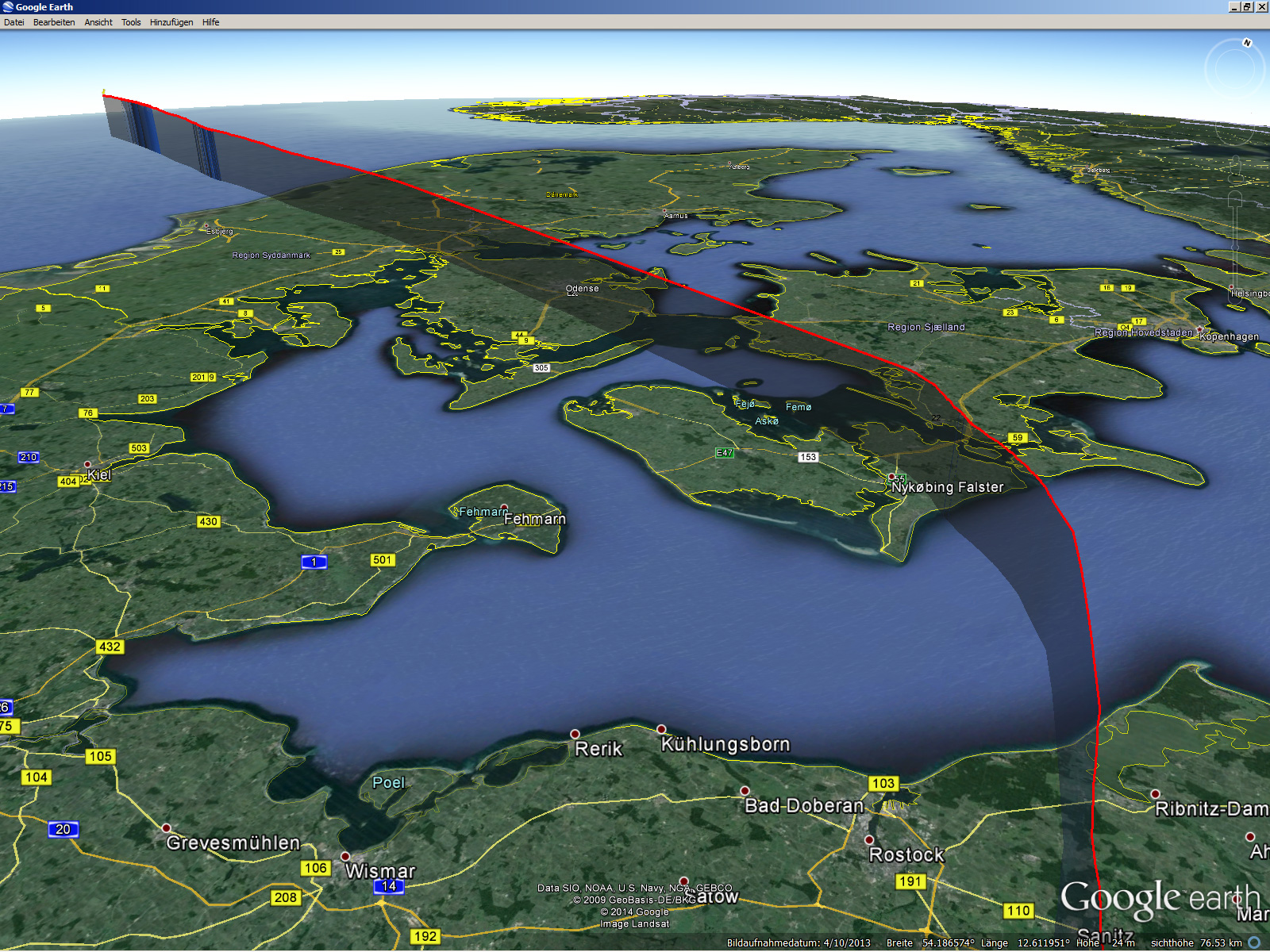
Task: Click the zoom slider top end button
Action: 1235,196
